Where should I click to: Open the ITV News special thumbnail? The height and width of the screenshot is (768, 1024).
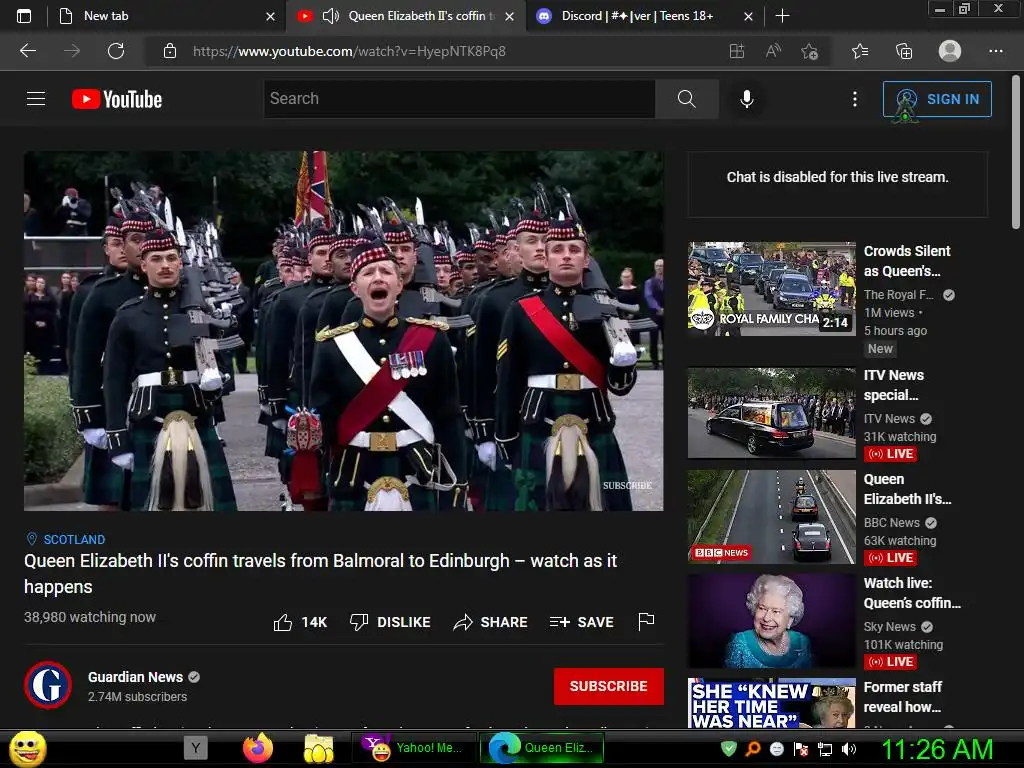click(x=771, y=413)
